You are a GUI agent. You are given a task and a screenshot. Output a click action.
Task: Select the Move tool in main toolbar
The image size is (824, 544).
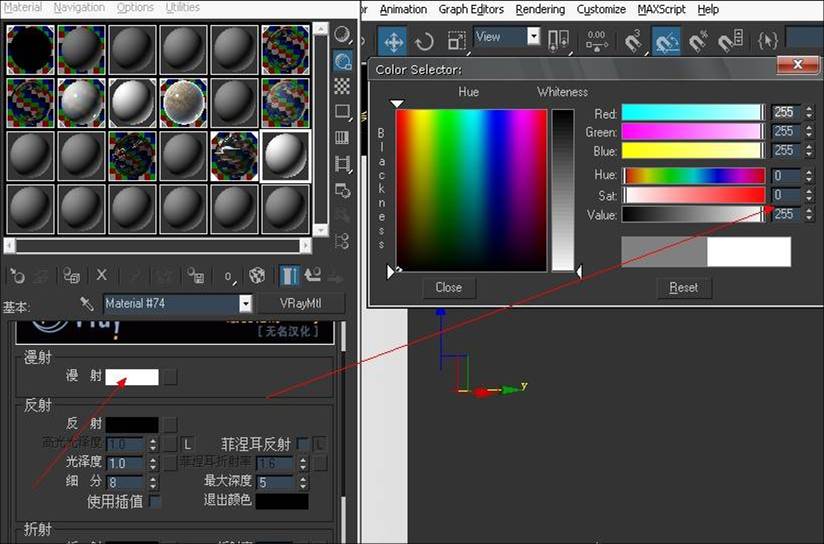coord(393,40)
